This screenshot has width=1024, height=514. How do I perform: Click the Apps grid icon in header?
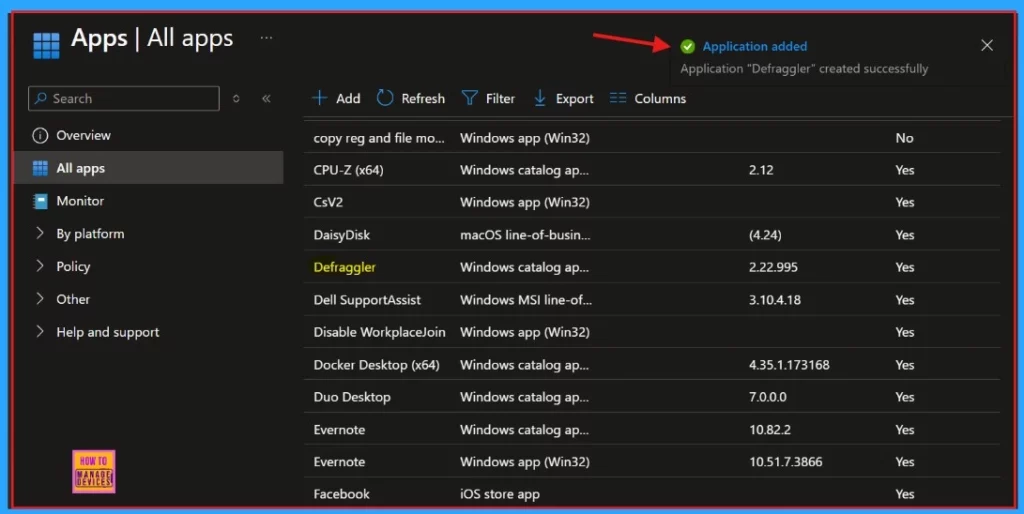click(46, 45)
